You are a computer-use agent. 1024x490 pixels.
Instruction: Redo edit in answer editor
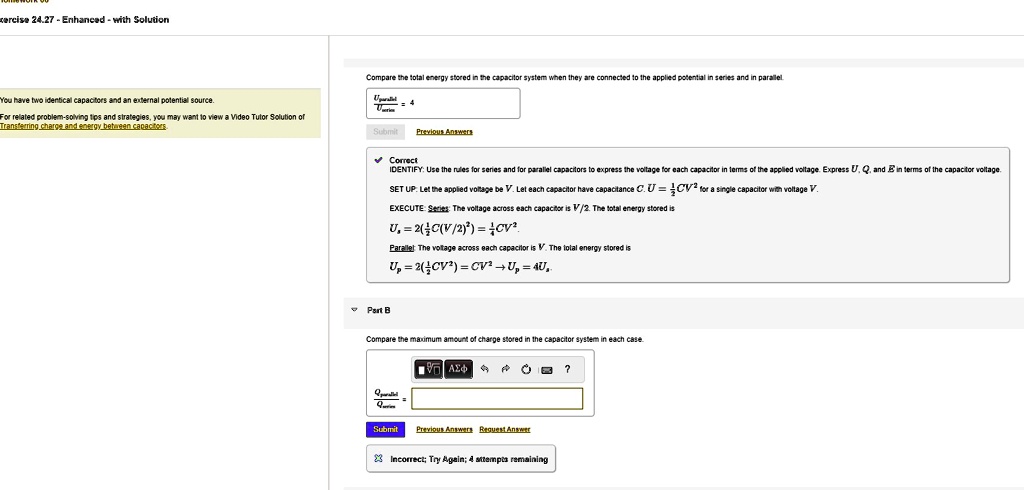point(505,369)
